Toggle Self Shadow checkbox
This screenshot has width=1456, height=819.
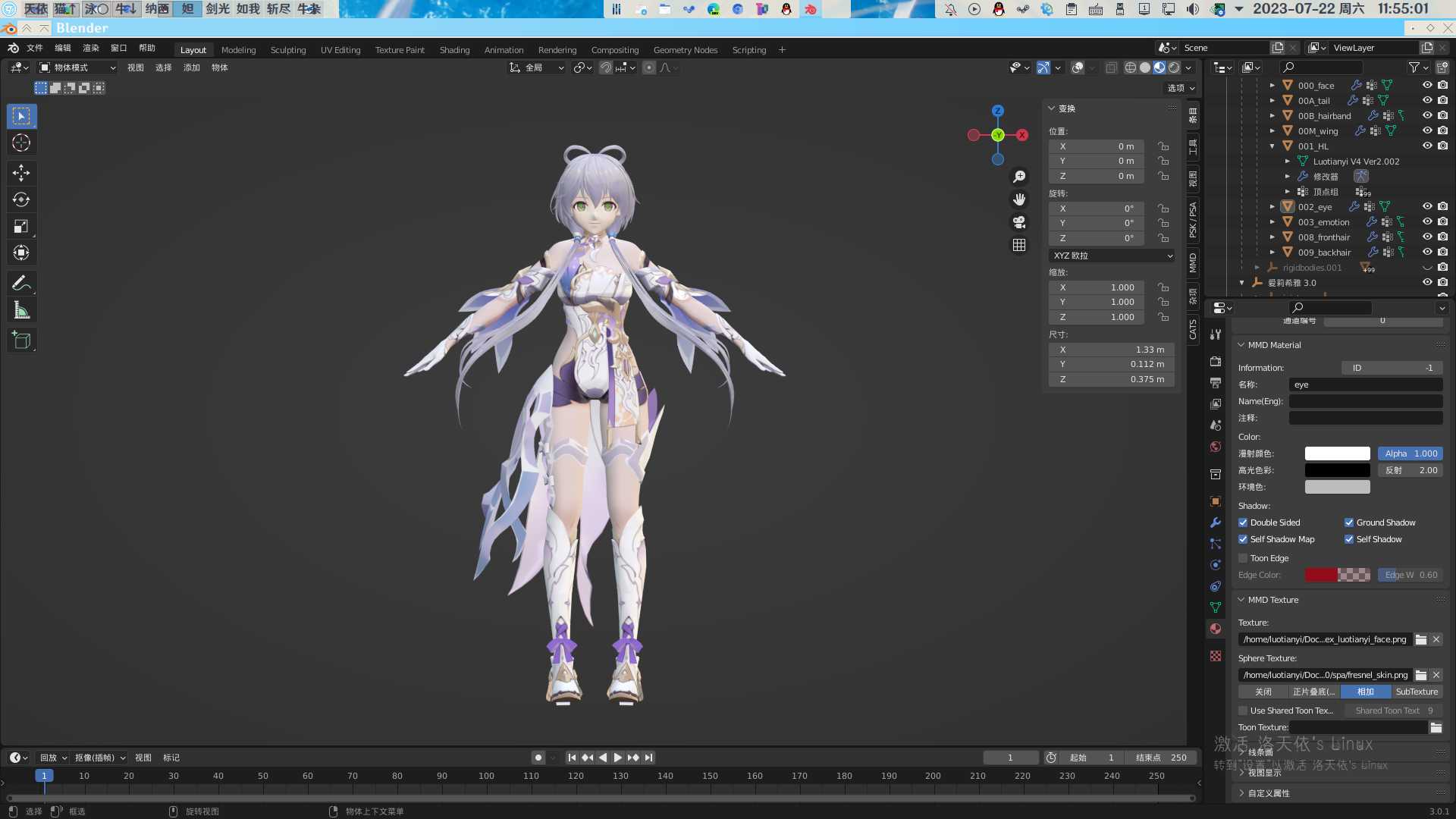(x=1349, y=539)
